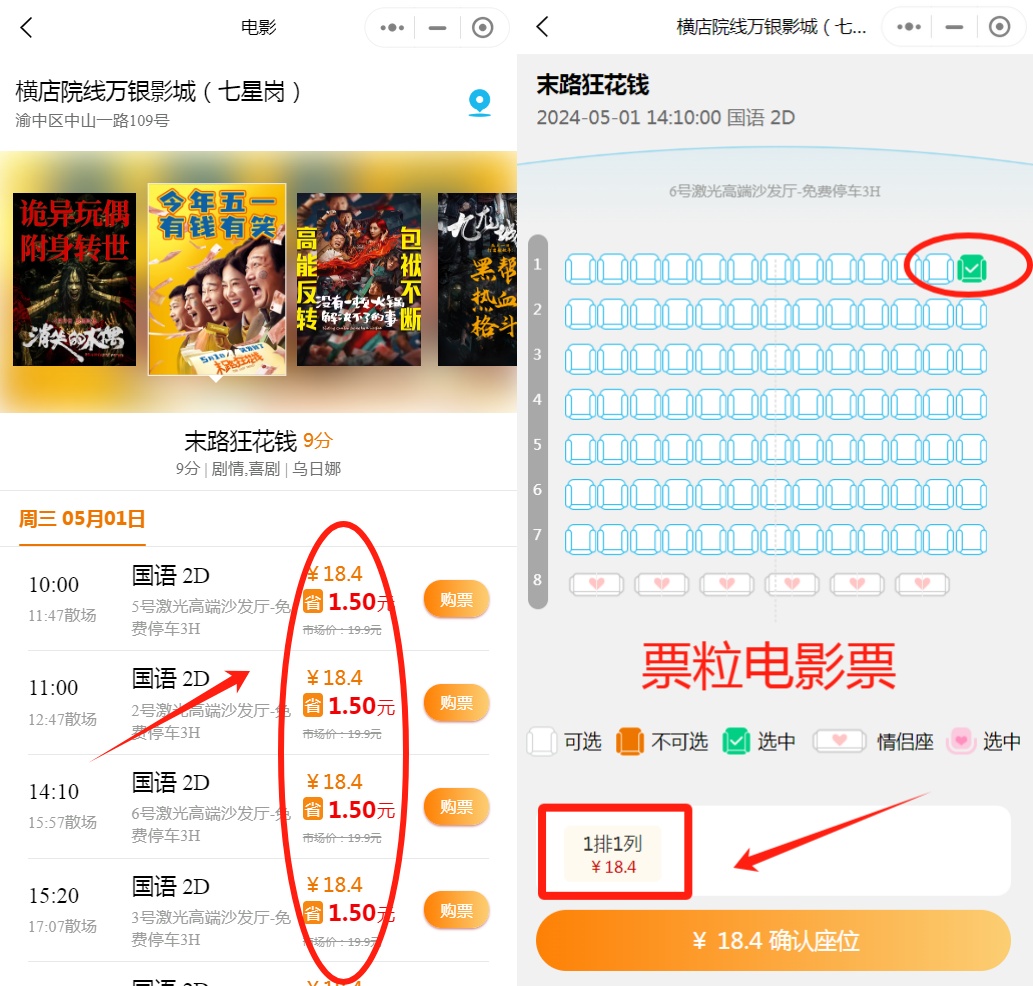Choose the hotpot comedy movie poster
This screenshot has height=986, width=1033.
(x=358, y=279)
